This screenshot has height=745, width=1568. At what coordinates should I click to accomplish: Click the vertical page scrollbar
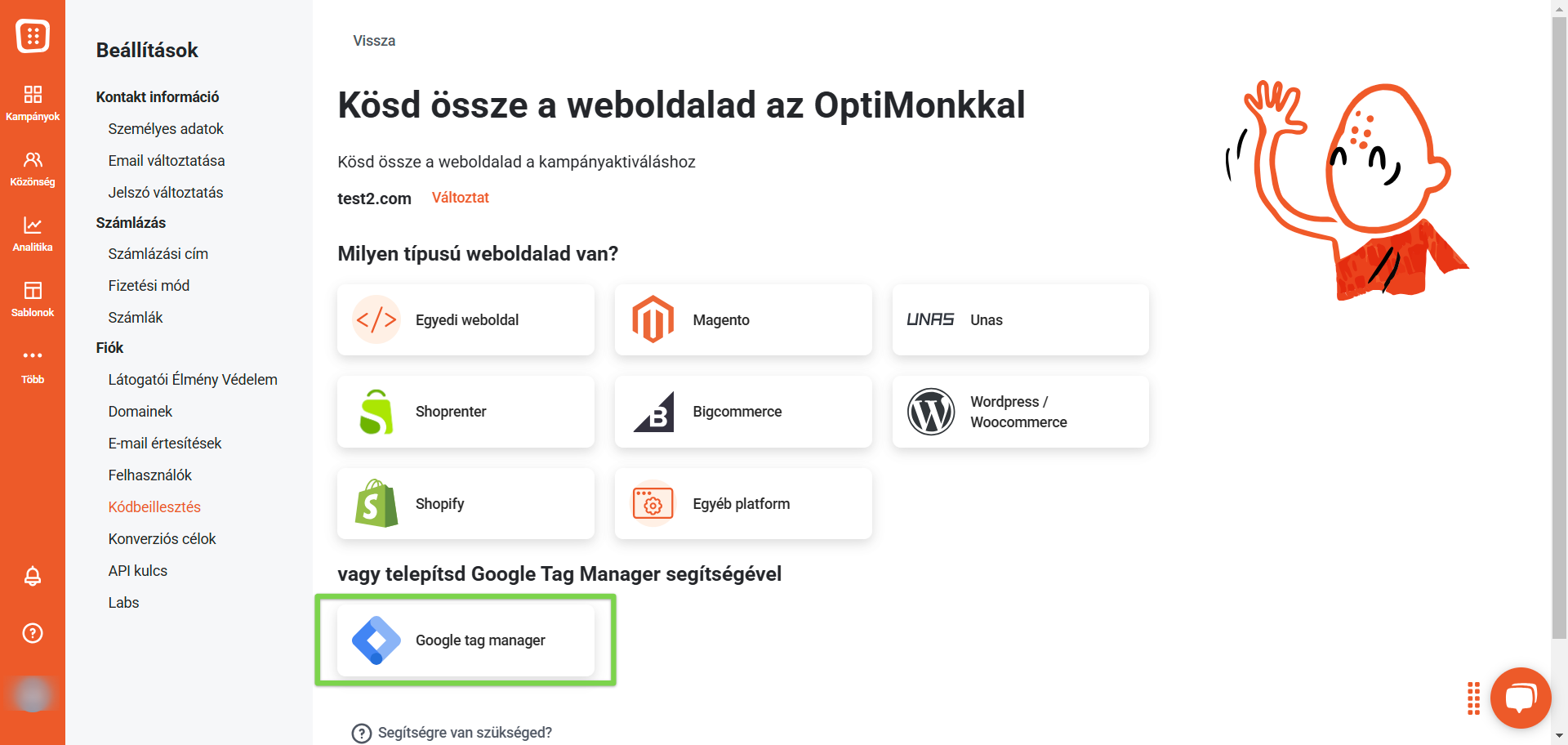pyautogui.click(x=1559, y=327)
